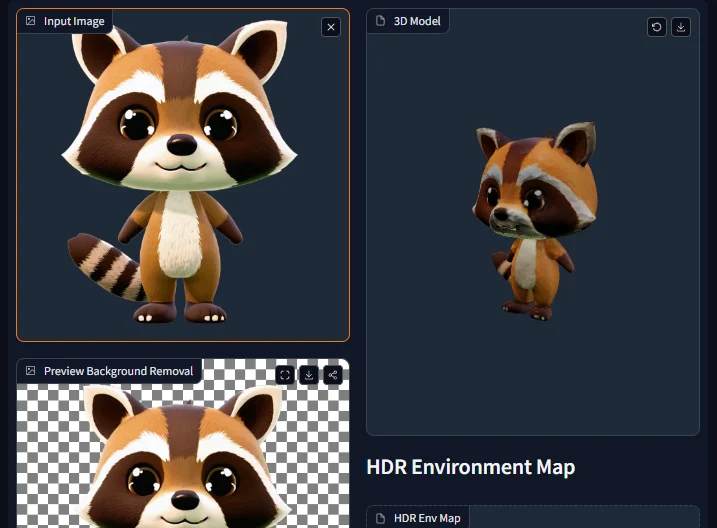Reset the 3D Model view

point(657,27)
